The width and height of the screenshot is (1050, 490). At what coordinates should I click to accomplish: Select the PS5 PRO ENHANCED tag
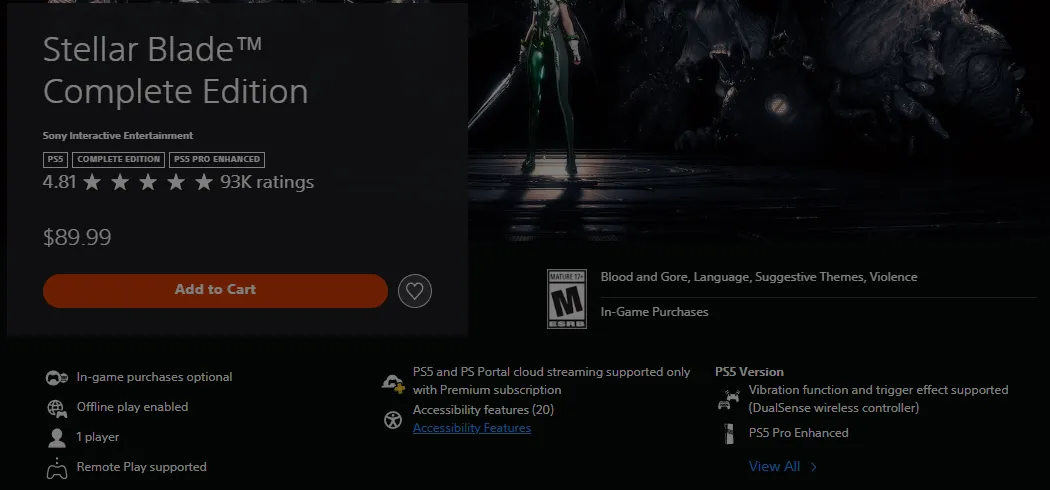(x=217, y=159)
